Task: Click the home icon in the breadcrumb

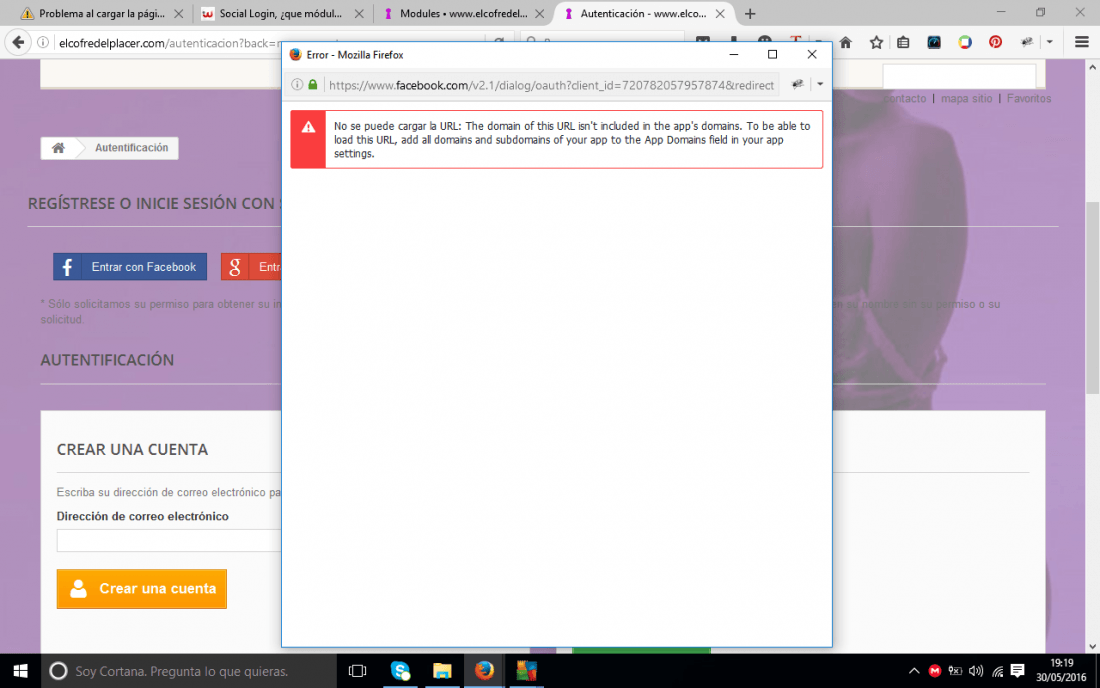Action: 58,148
